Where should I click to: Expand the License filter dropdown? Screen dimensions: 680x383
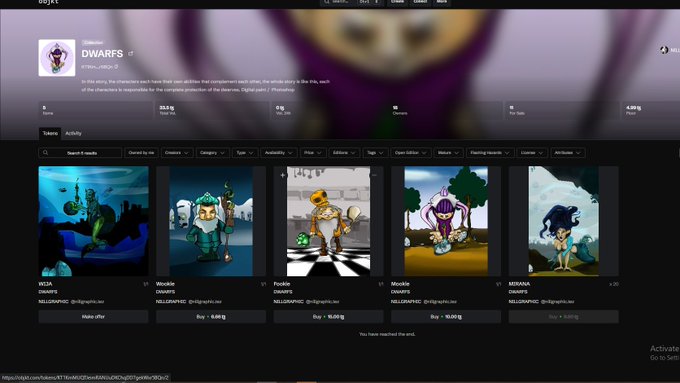point(532,153)
